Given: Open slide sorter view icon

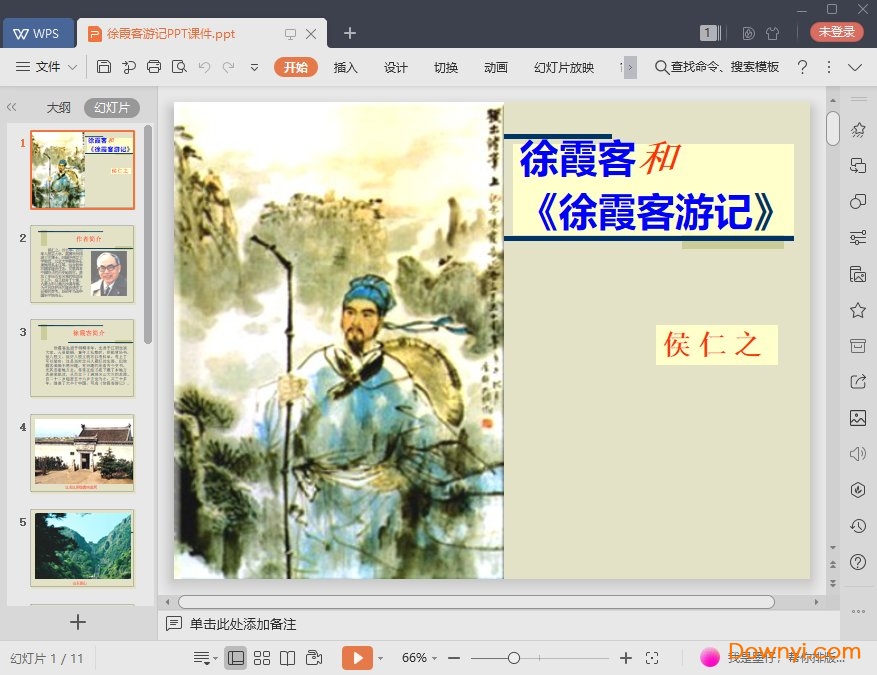Looking at the screenshot, I should [x=261, y=658].
